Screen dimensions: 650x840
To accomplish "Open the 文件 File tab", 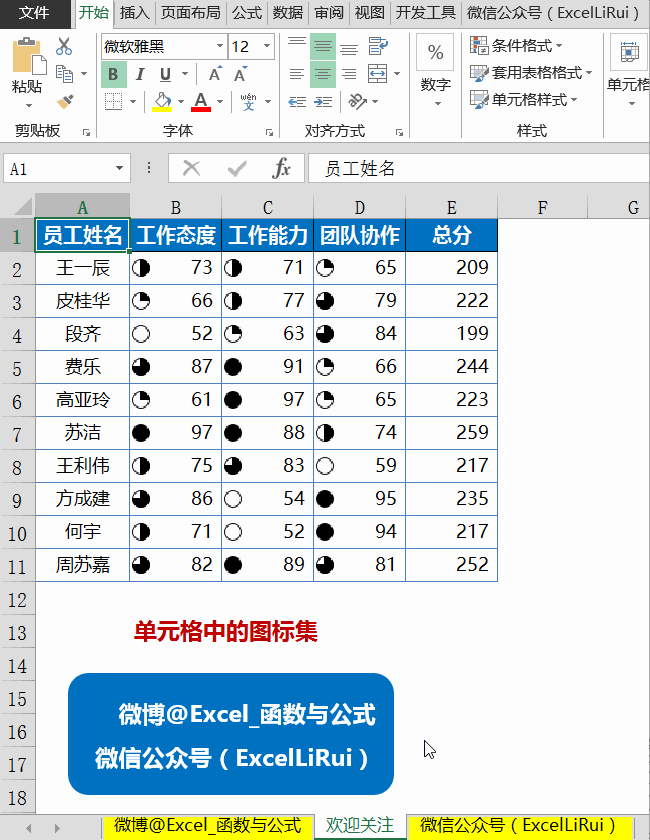I will (34, 13).
